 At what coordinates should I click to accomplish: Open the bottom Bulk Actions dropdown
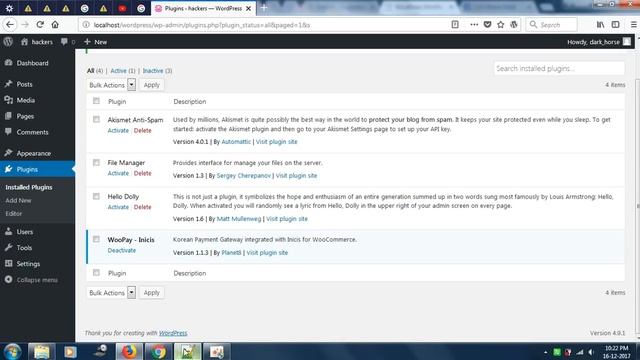[x=111, y=293]
